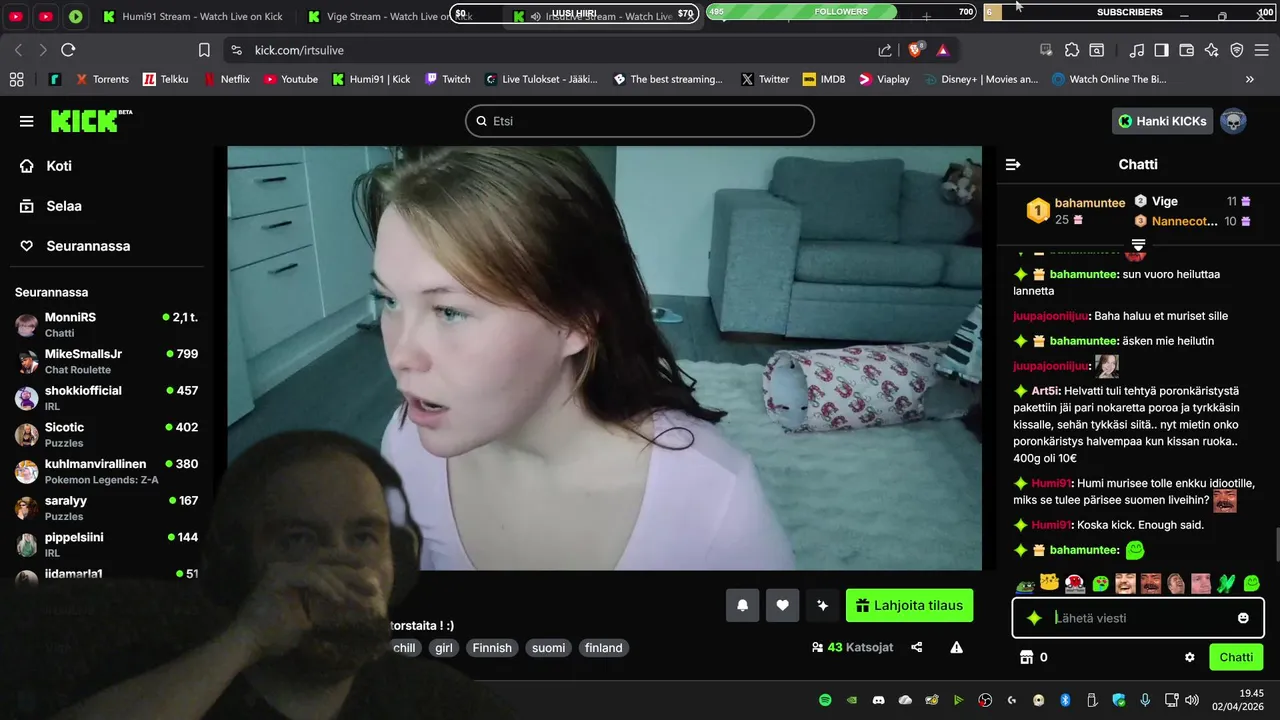The width and height of the screenshot is (1280, 720).
Task: Click the share page icon in address bar
Action: [885, 50]
